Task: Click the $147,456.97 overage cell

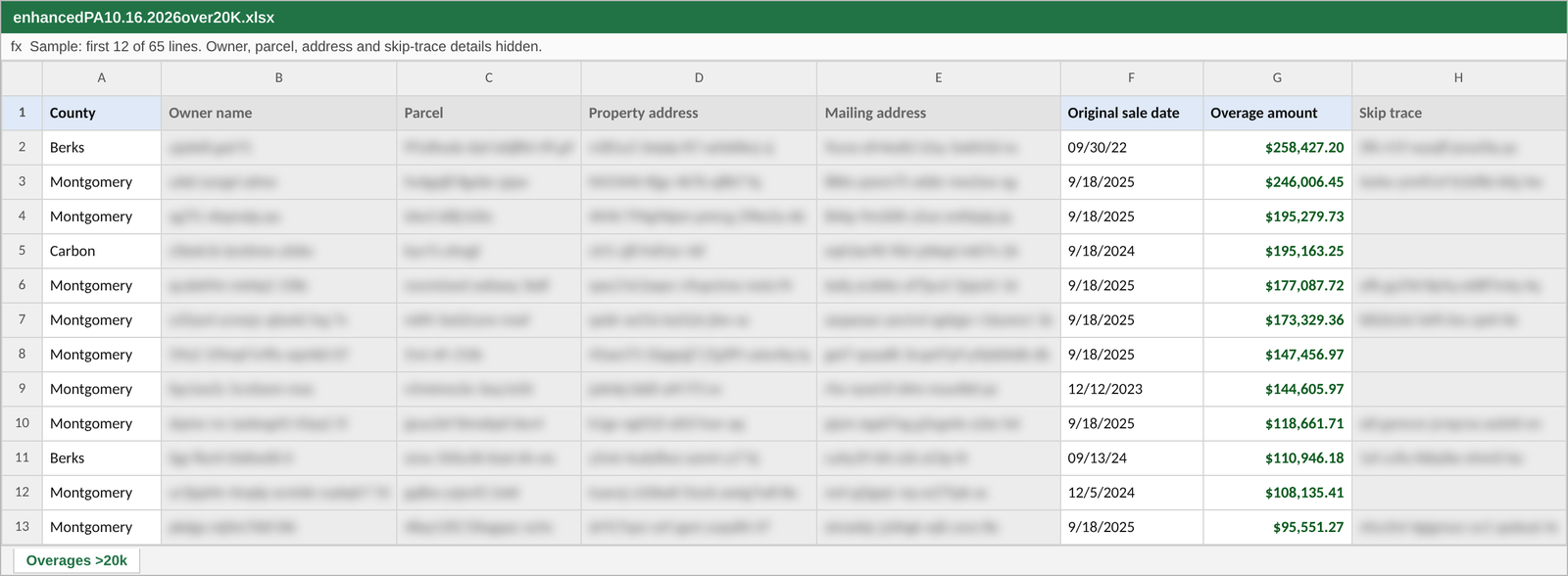Action: pos(1277,355)
